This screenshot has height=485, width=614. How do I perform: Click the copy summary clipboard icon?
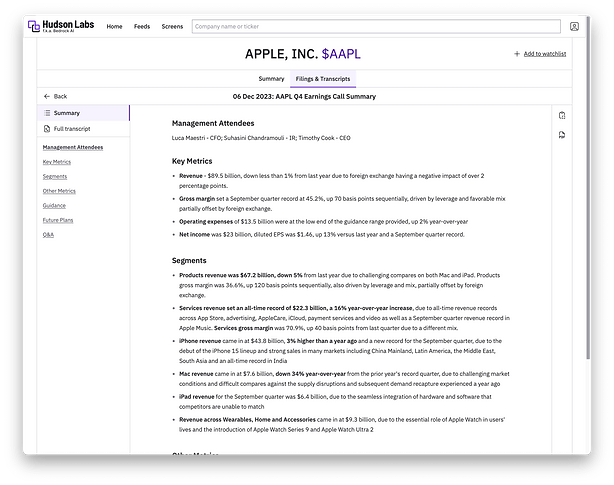coord(563,115)
